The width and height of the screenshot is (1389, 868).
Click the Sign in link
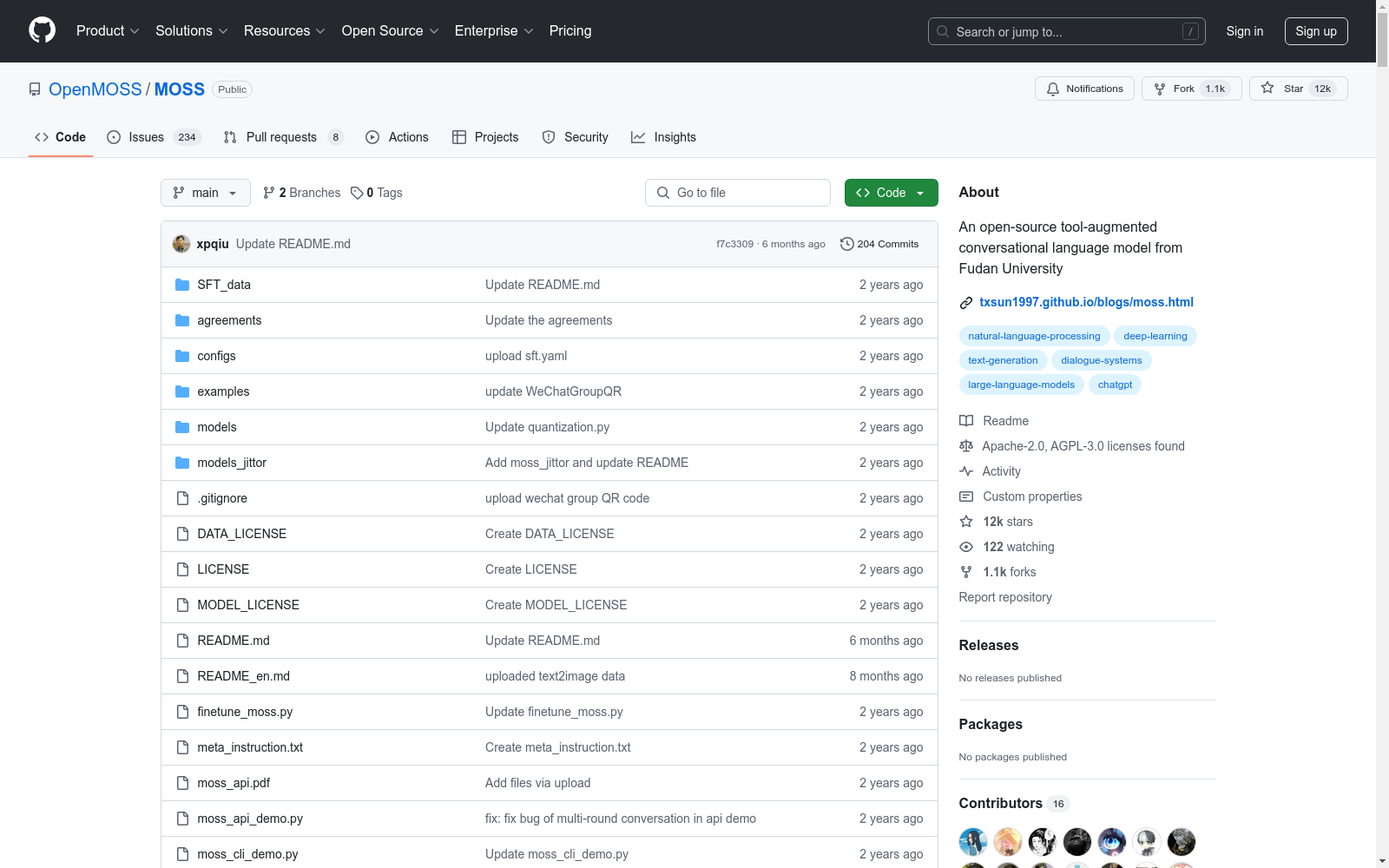pyautogui.click(x=1245, y=31)
